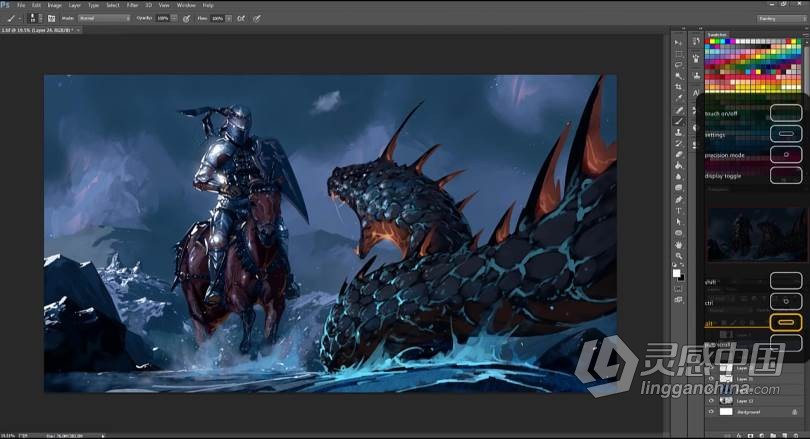
Task: Add a layer style with fx icon
Action: (x=741, y=435)
